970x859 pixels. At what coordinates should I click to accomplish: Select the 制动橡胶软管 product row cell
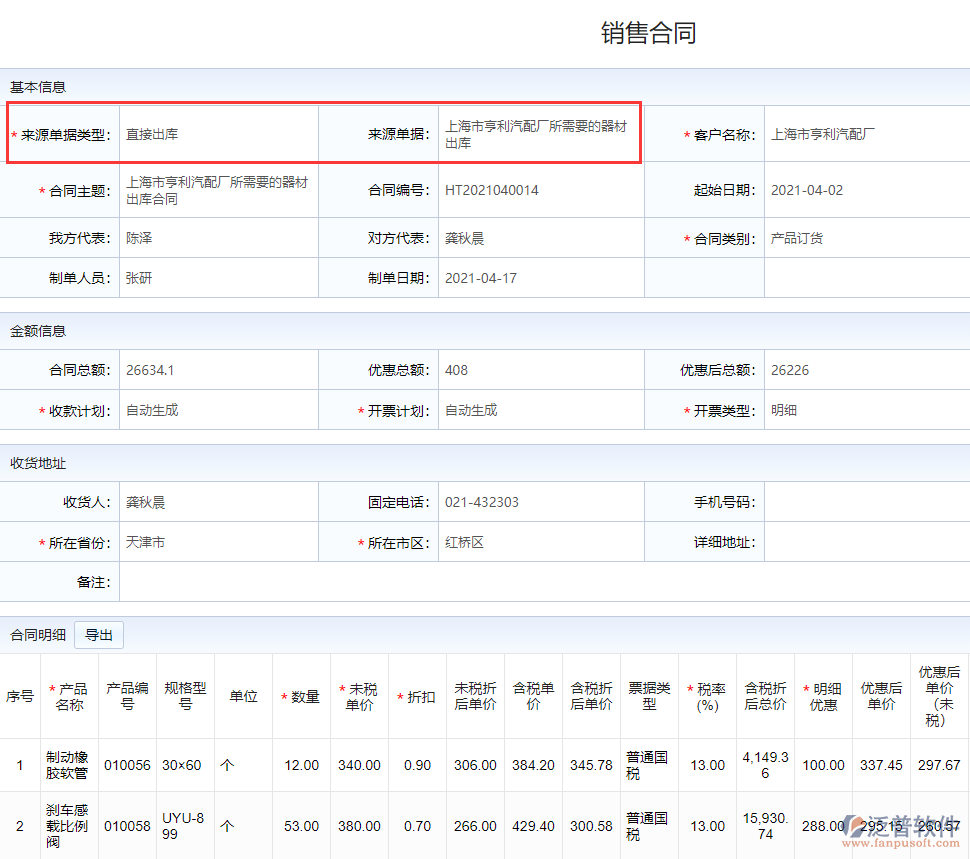click(x=67, y=765)
